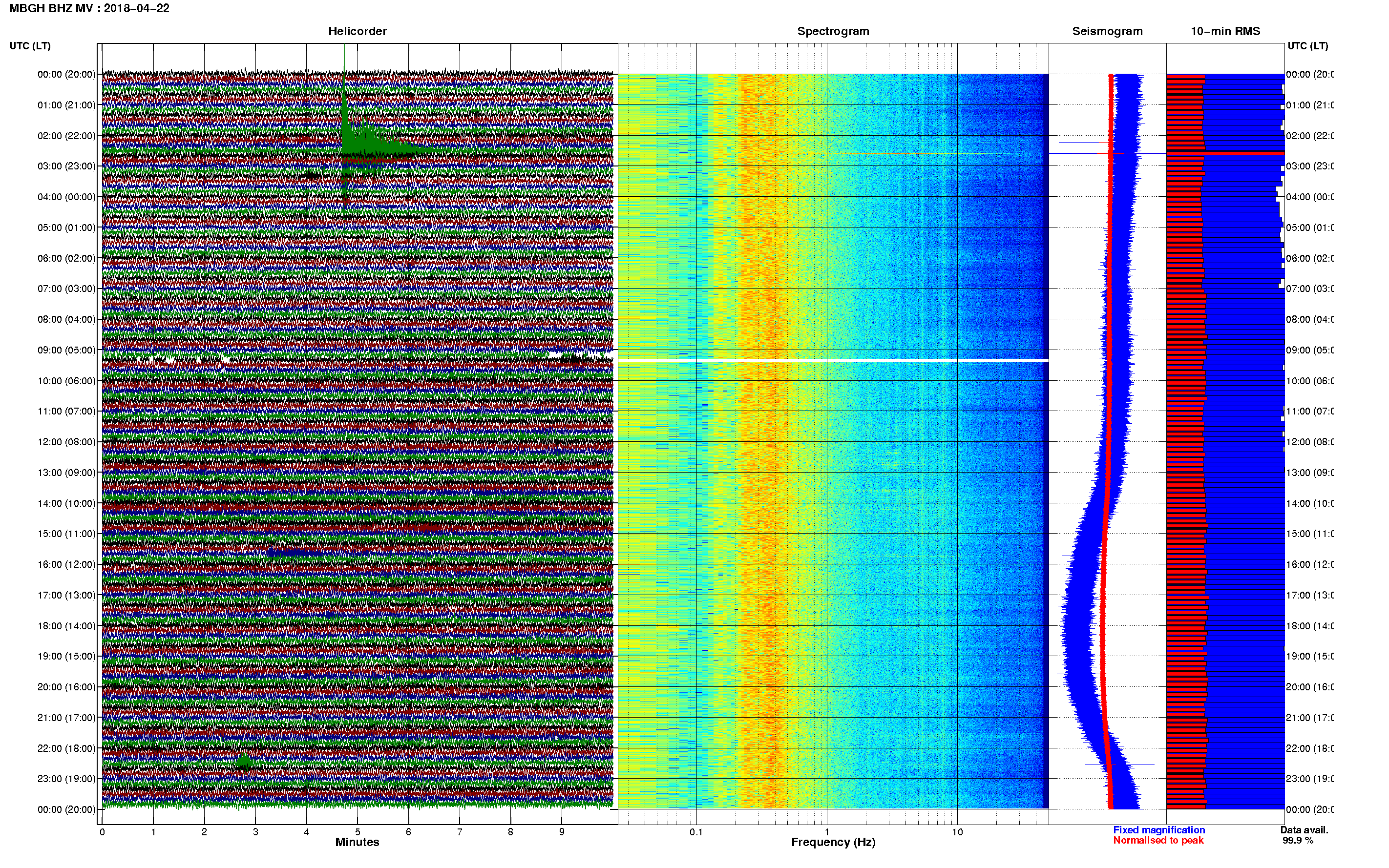Click left axis label '03:00 (23:00)'
Screen dimensions: 1389x868
pos(66,166)
